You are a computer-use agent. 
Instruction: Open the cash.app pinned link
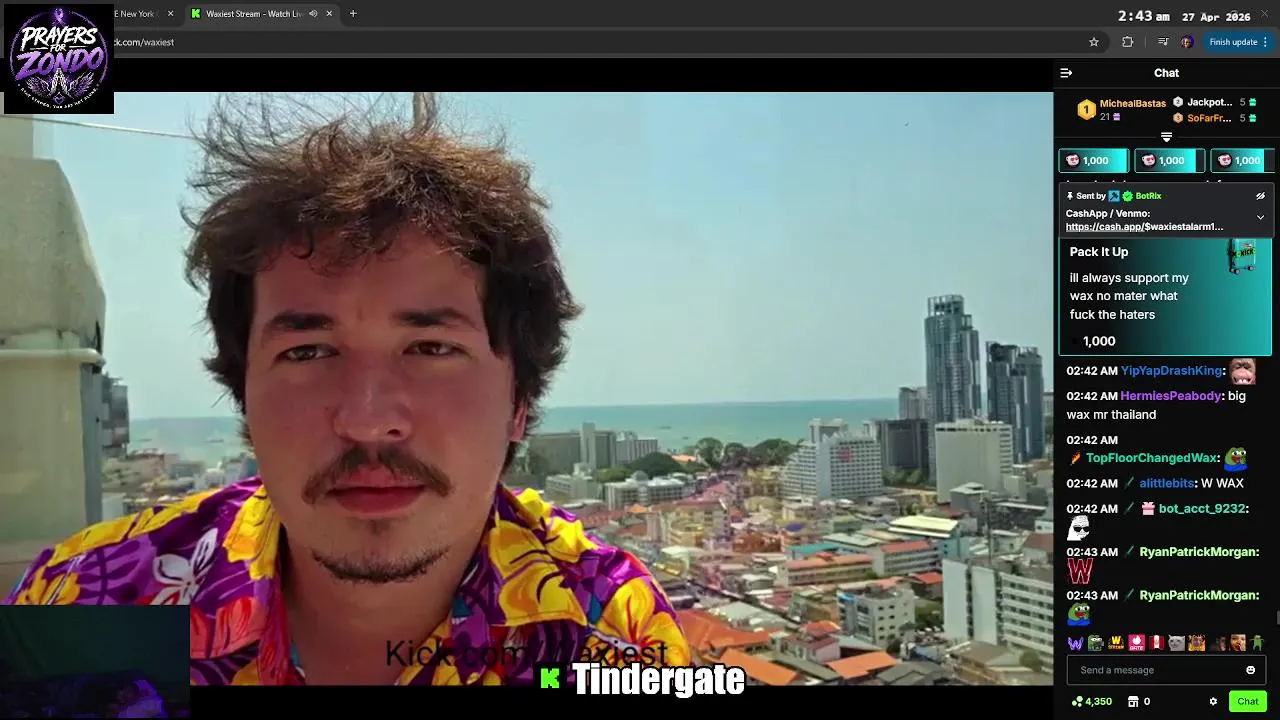coord(1144,227)
